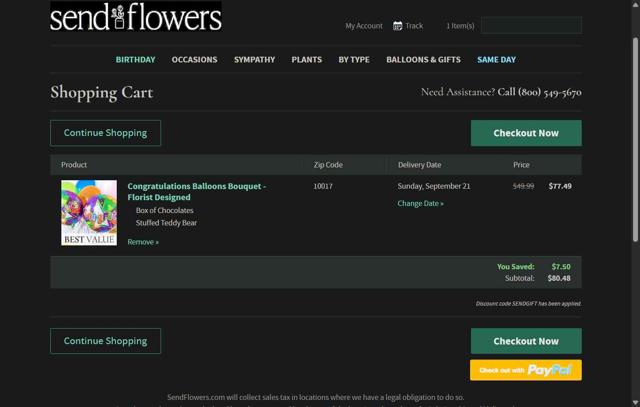Check out with PayPal button
The image size is (640, 407).
point(526,370)
